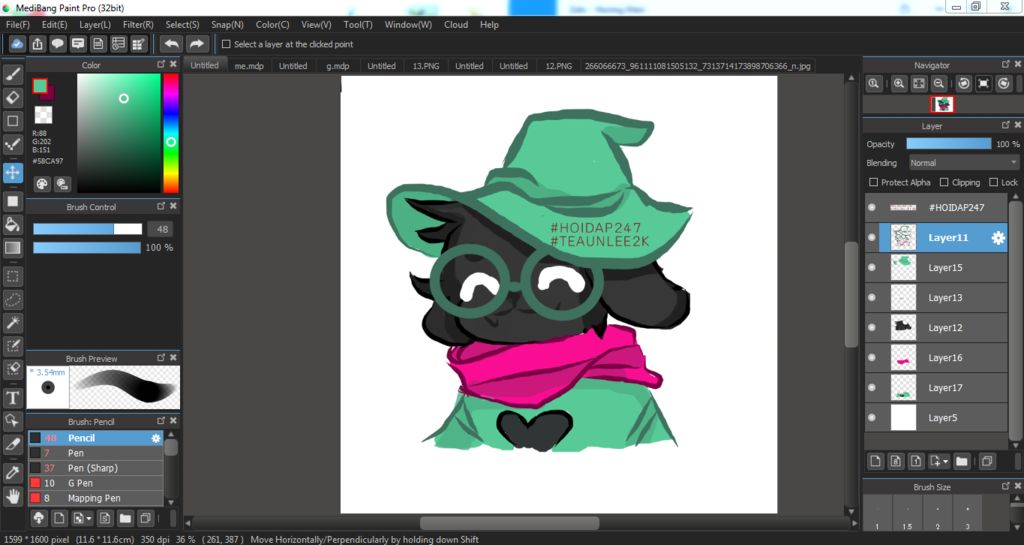1024x545 pixels.
Task: Select G Pen brush
Action: point(95,483)
